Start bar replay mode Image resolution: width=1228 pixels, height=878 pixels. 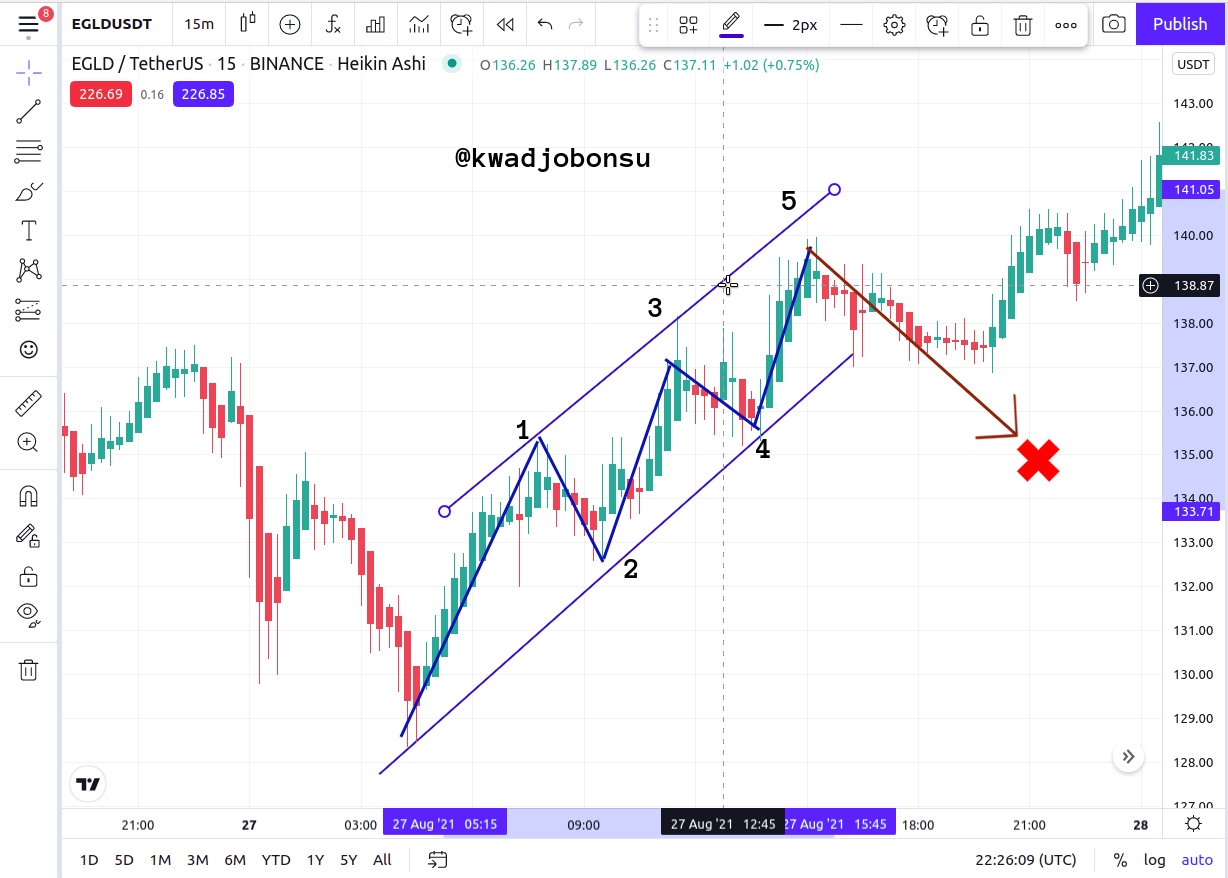point(505,24)
